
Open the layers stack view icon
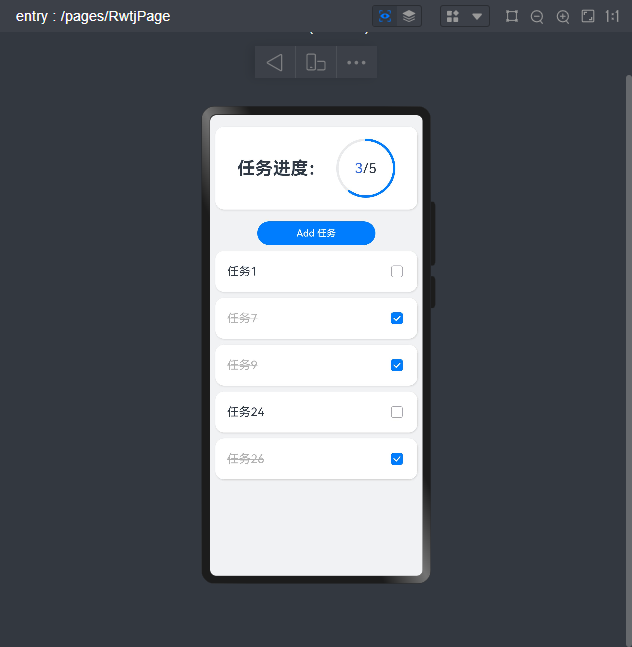(x=409, y=17)
